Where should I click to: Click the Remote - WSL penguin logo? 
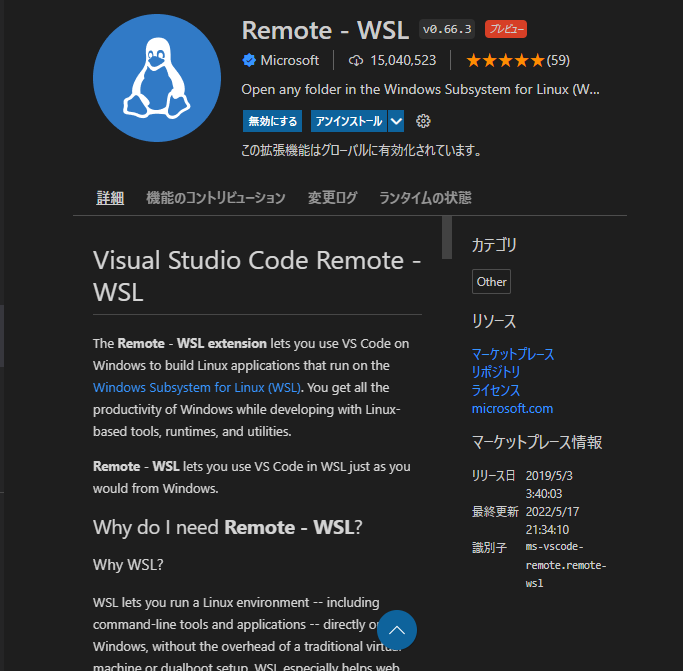tap(157, 78)
